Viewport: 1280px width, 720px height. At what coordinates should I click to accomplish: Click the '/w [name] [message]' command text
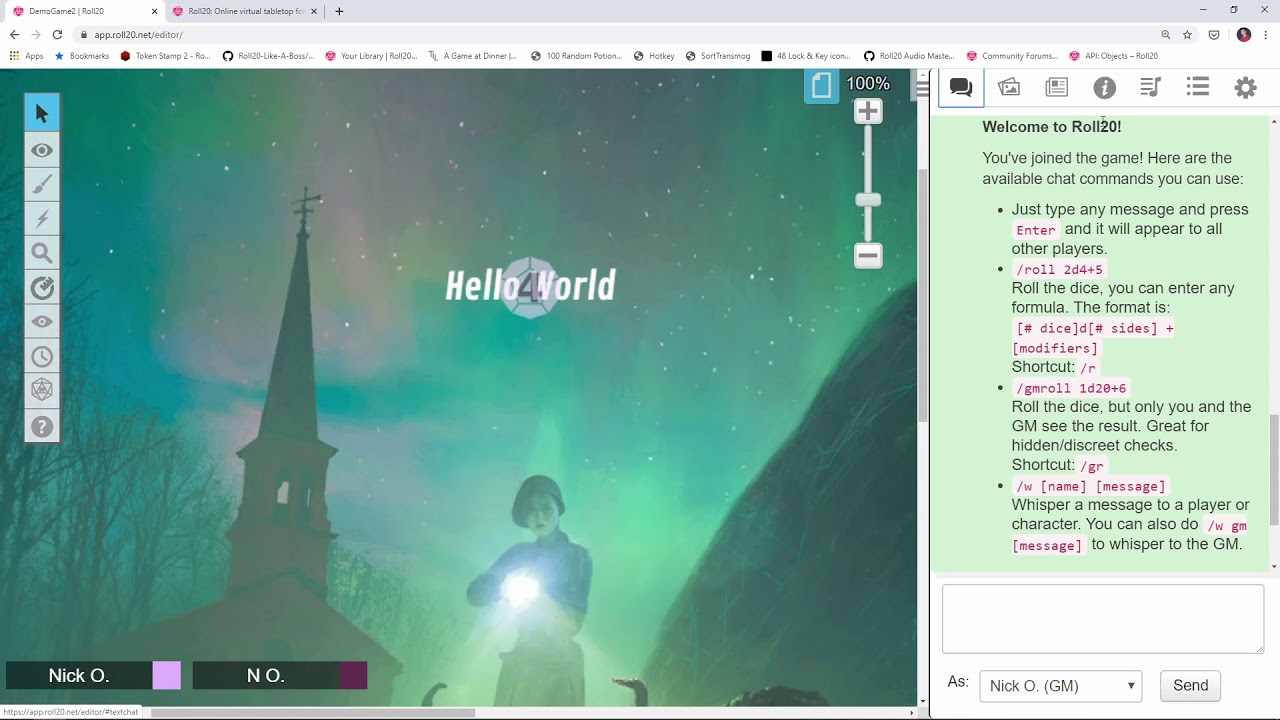[x=1091, y=486]
